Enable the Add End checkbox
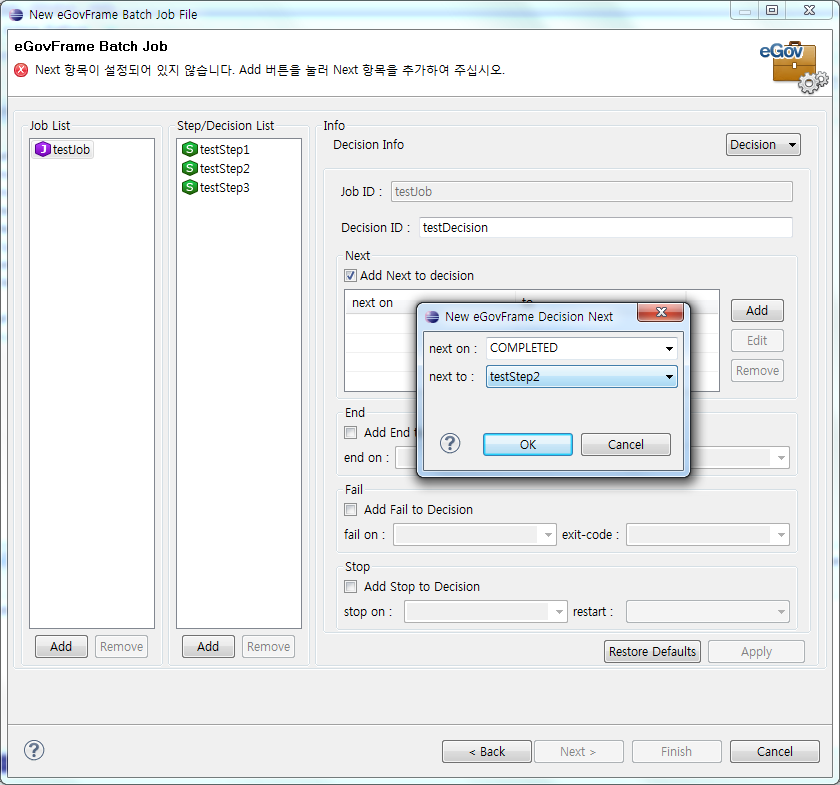This screenshot has width=840, height=785. (350, 432)
